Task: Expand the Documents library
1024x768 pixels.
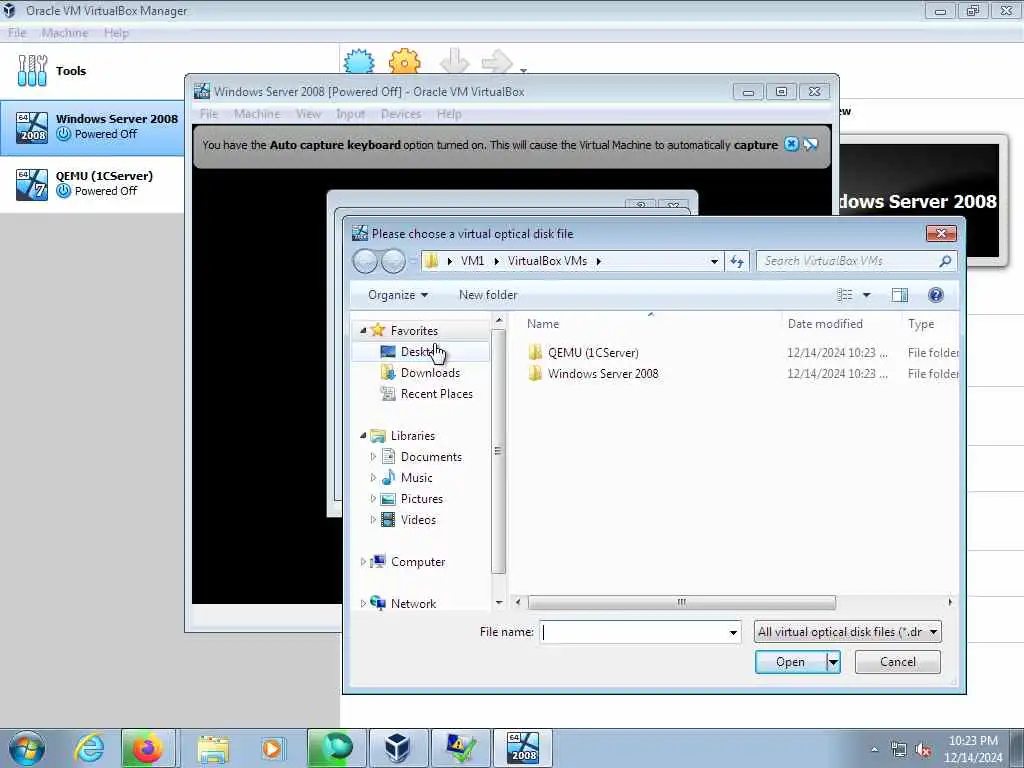Action: 373,456
